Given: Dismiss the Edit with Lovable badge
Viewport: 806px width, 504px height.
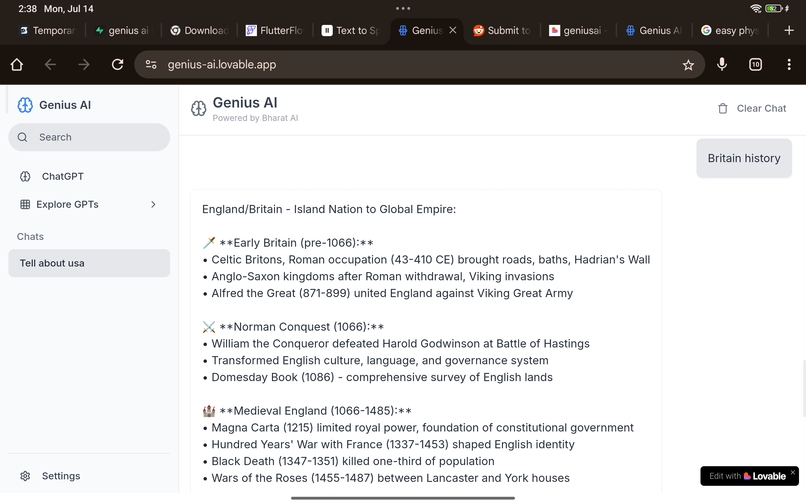Looking at the screenshot, I should click(793, 472).
